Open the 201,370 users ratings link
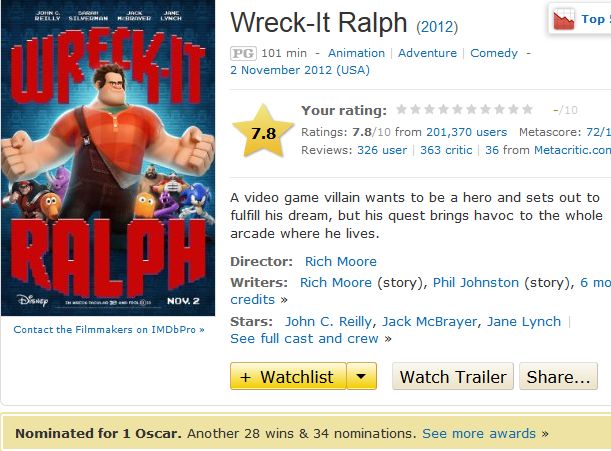Screen dimensions: 611x451 pos(466,132)
